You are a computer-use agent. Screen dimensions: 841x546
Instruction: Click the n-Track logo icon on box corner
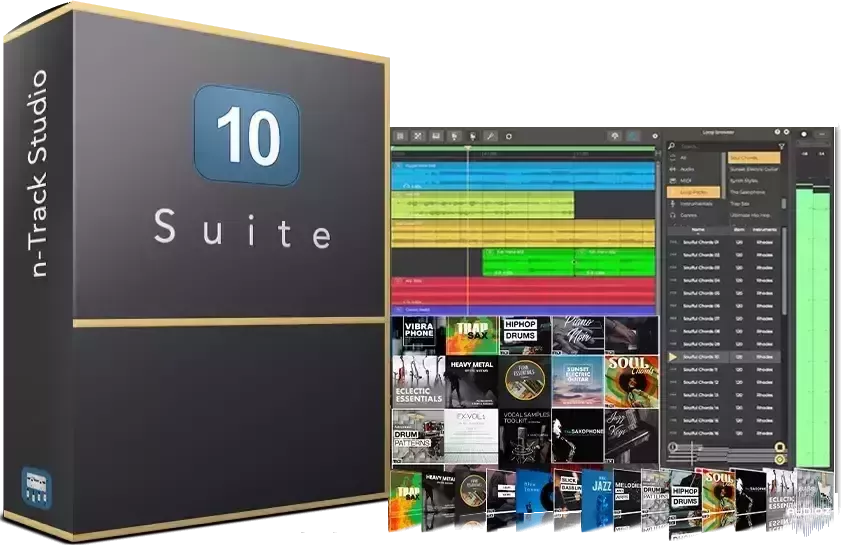click(36, 488)
